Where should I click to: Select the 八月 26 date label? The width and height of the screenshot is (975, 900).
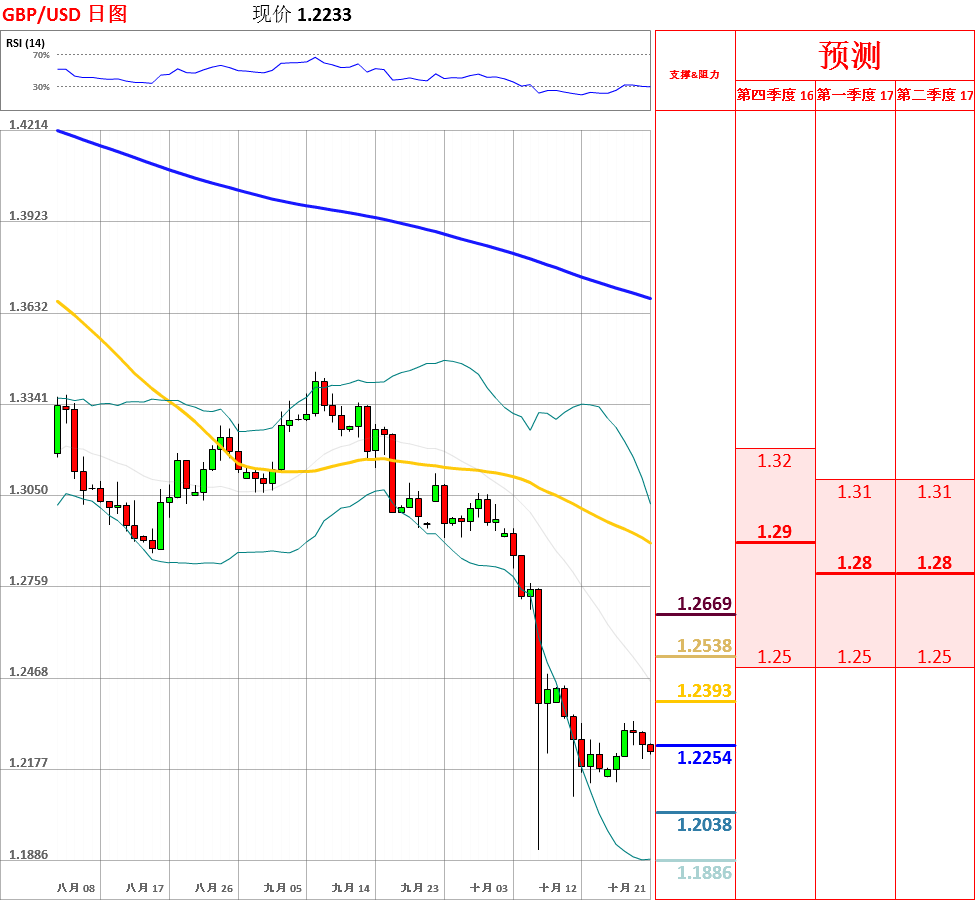(214, 888)
